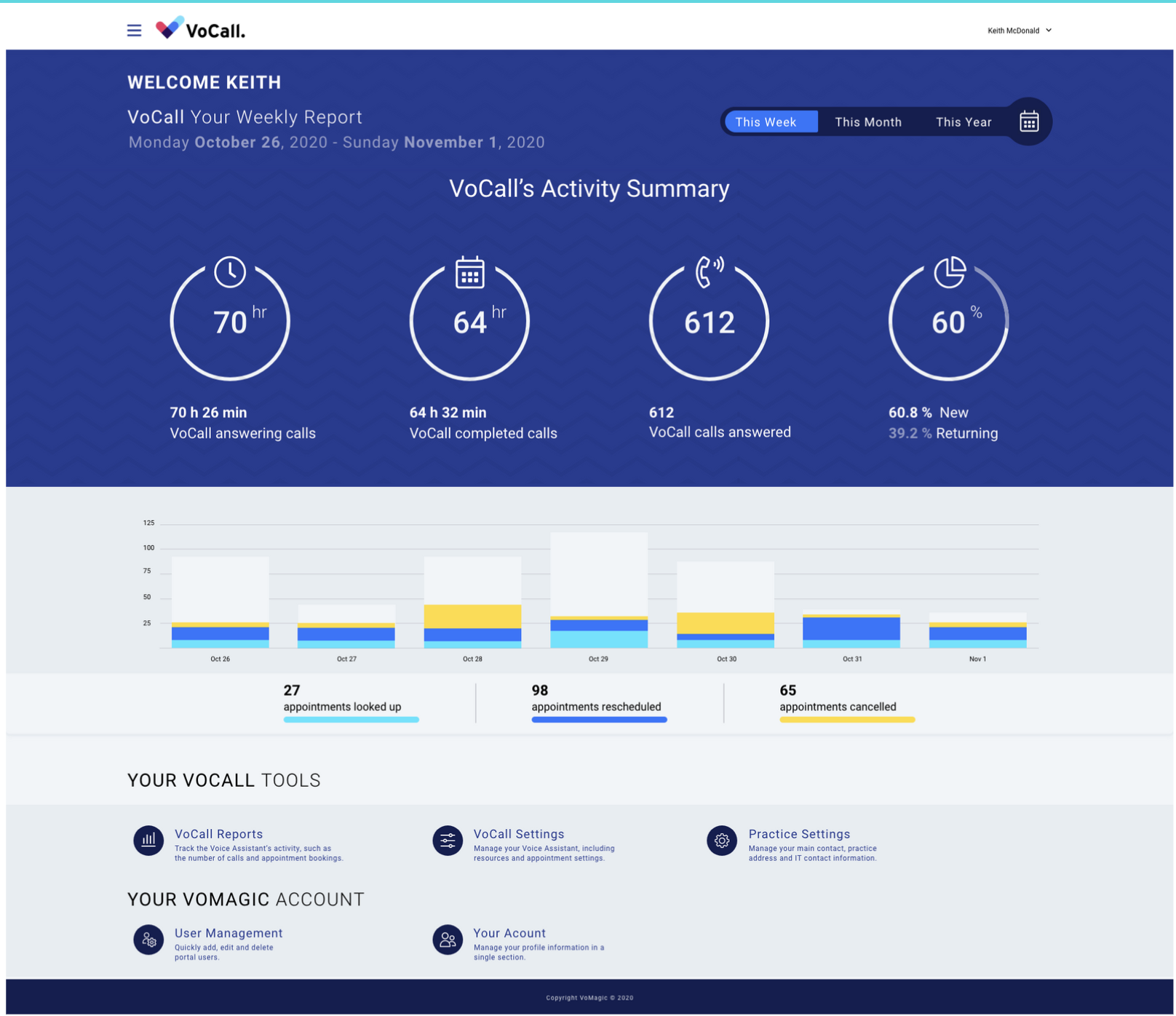Click the phone icon above 612
The width and height of the screenshot is (1176, 1016).
click(709, 271)
